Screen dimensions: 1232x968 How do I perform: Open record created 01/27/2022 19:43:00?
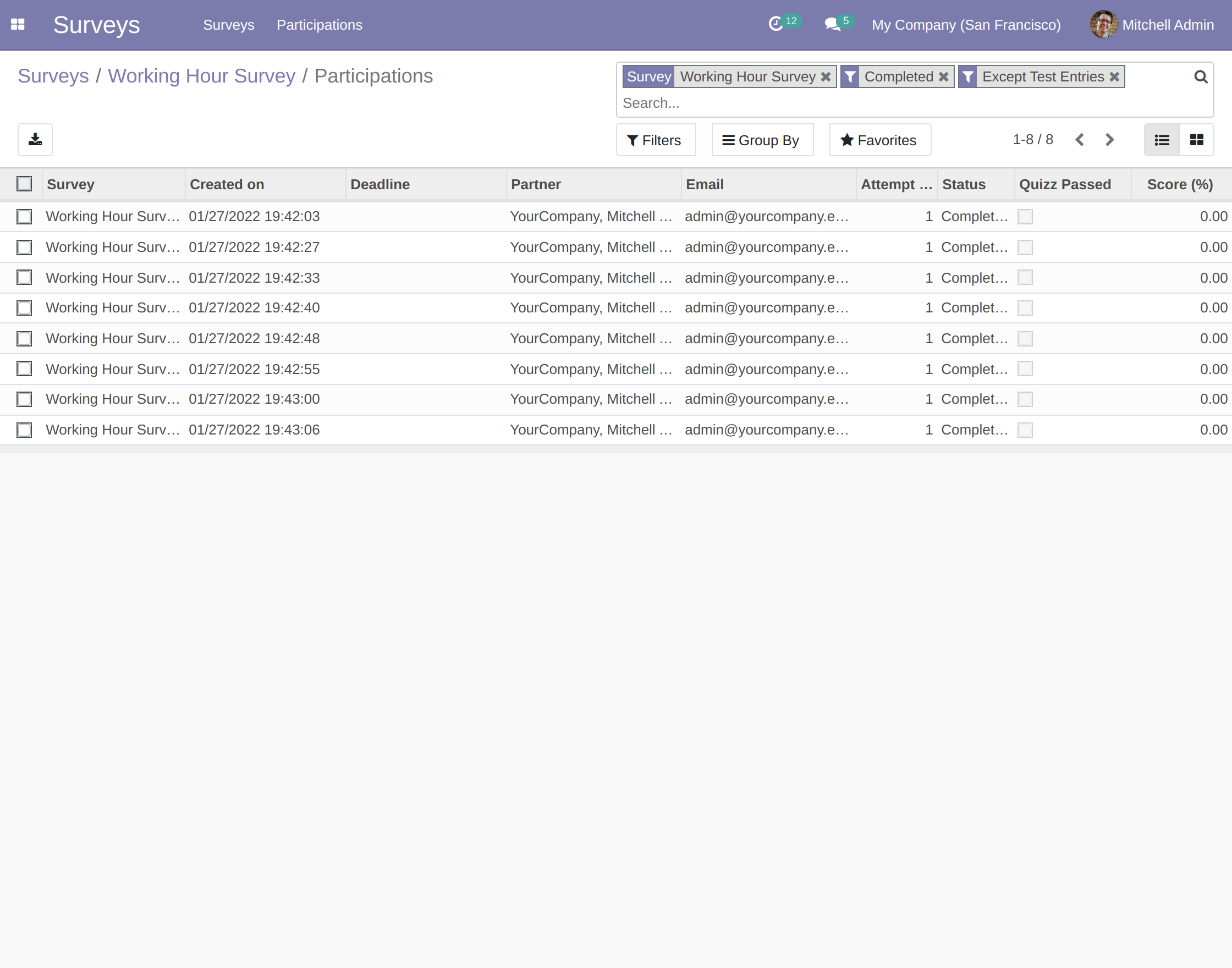(254, 399)
